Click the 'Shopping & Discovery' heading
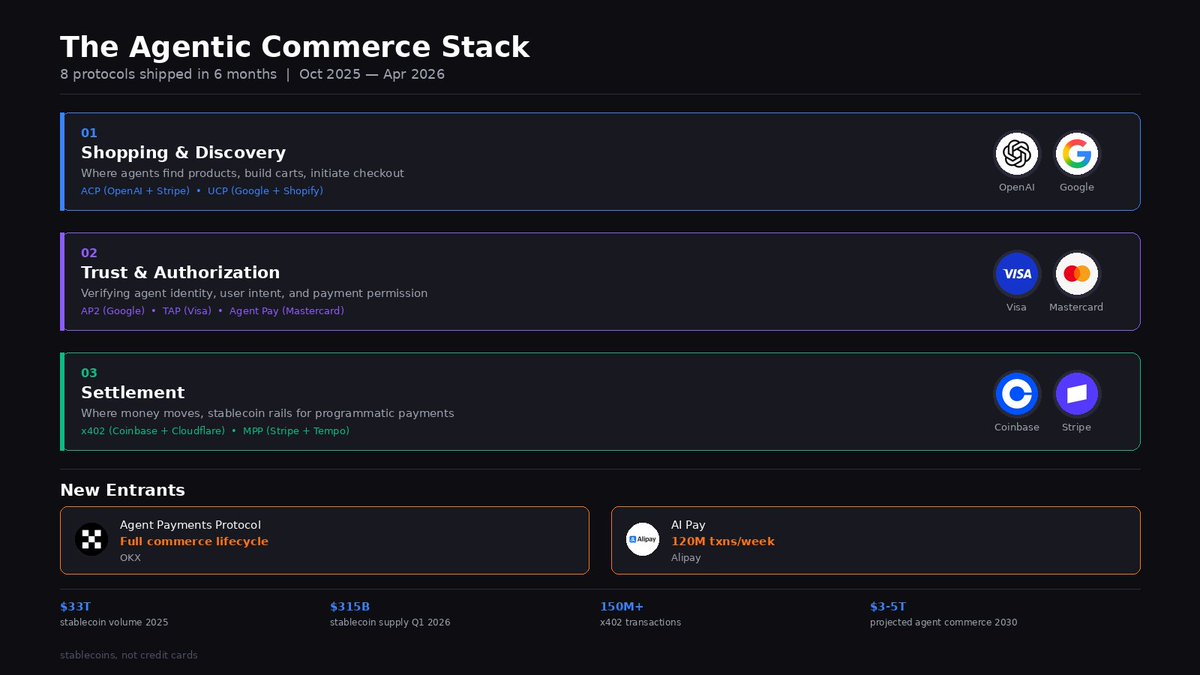This screenshot has height=675, width=1200. point(183,153)
